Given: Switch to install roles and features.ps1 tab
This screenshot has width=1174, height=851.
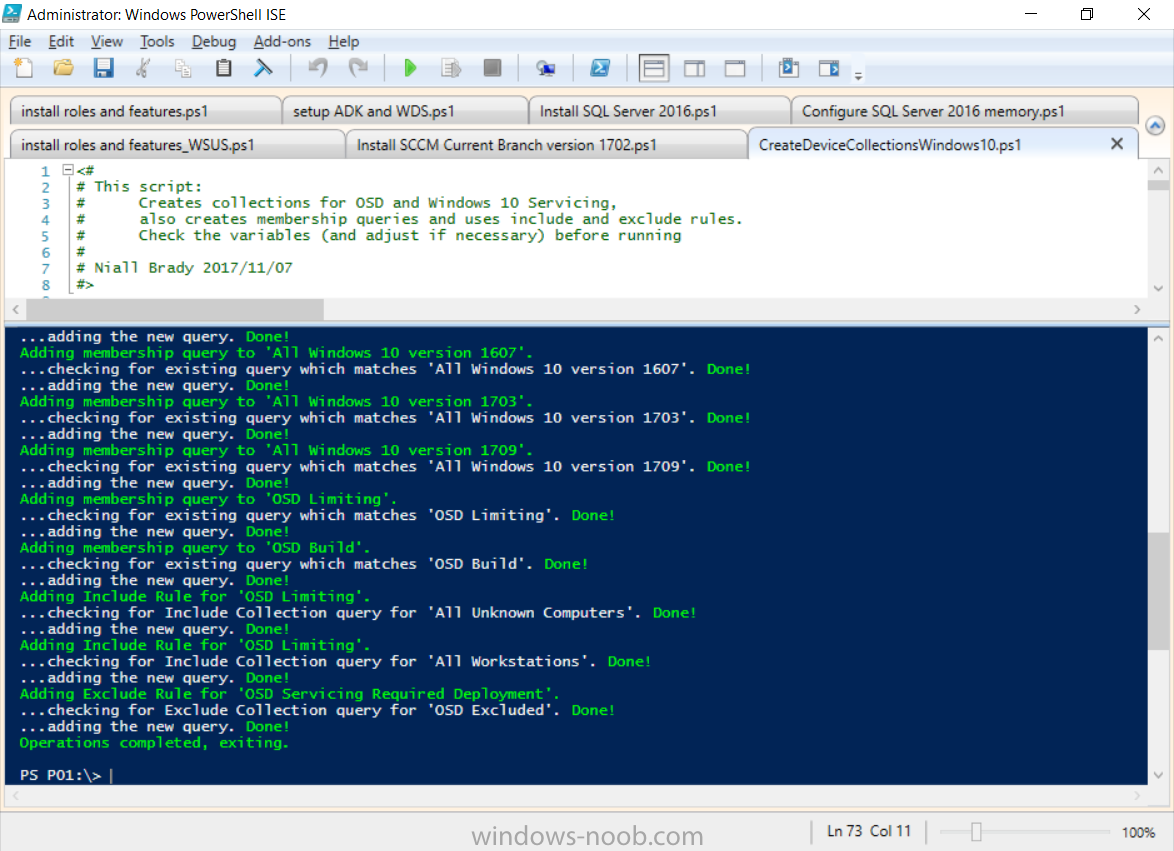Looking at the screenshot, I should pos(145,111).
